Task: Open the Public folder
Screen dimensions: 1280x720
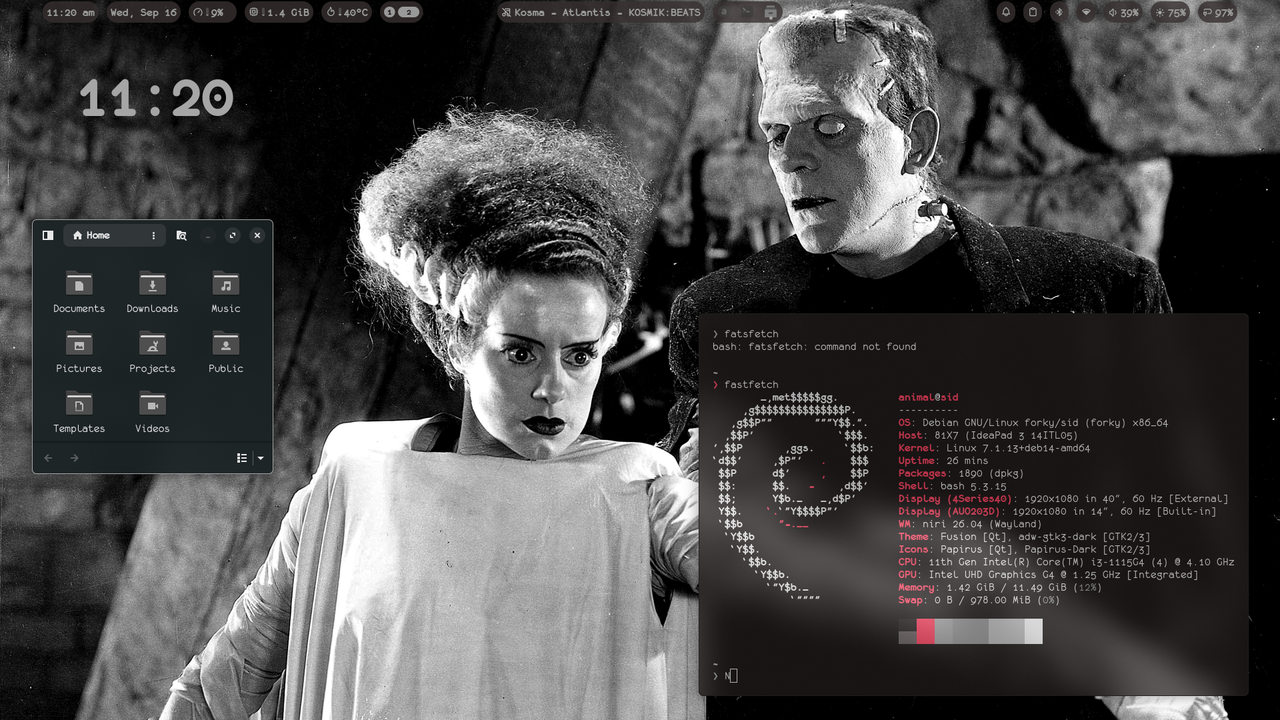Action: pos(226,352)
